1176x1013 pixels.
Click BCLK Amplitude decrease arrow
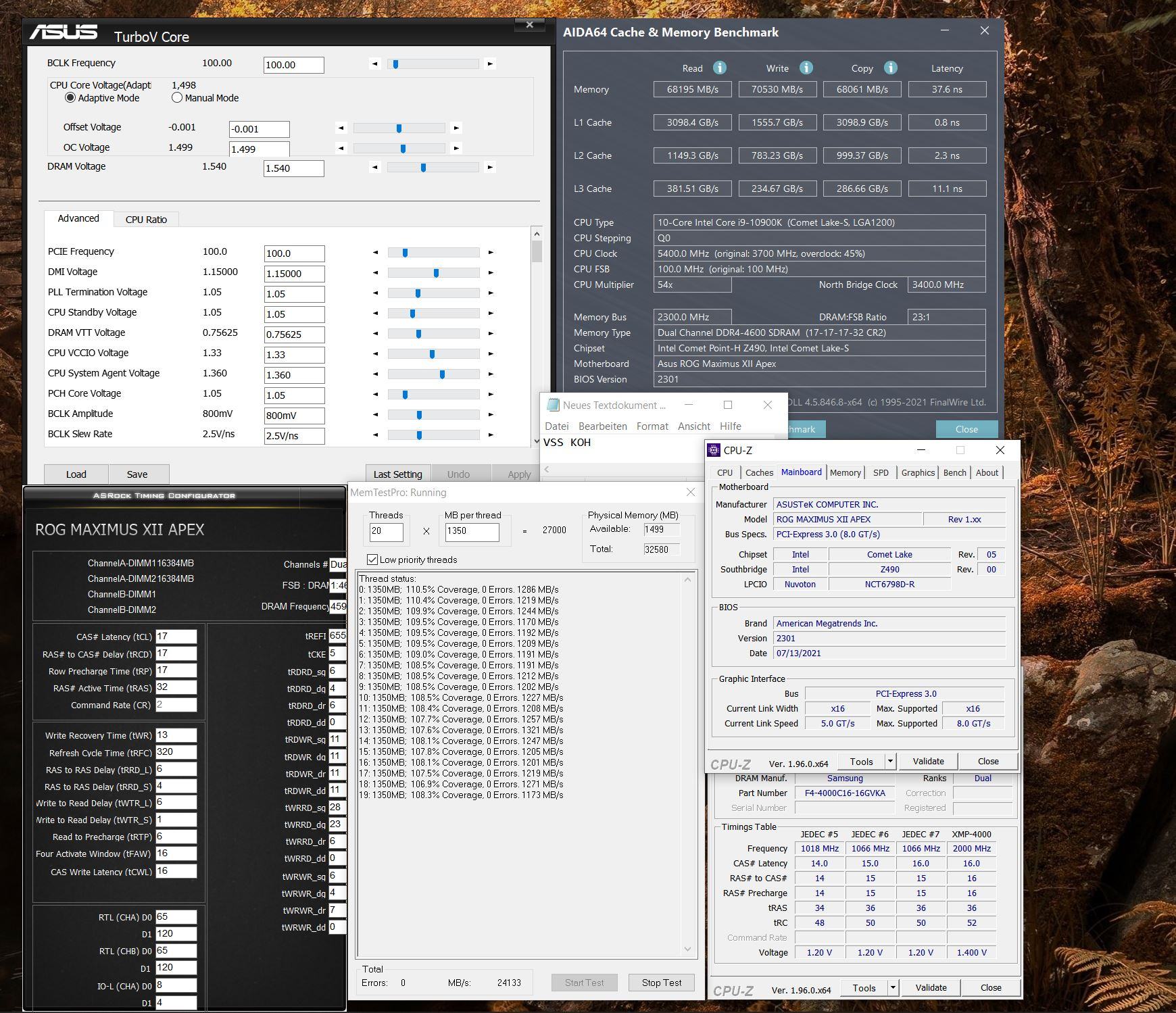376,414
